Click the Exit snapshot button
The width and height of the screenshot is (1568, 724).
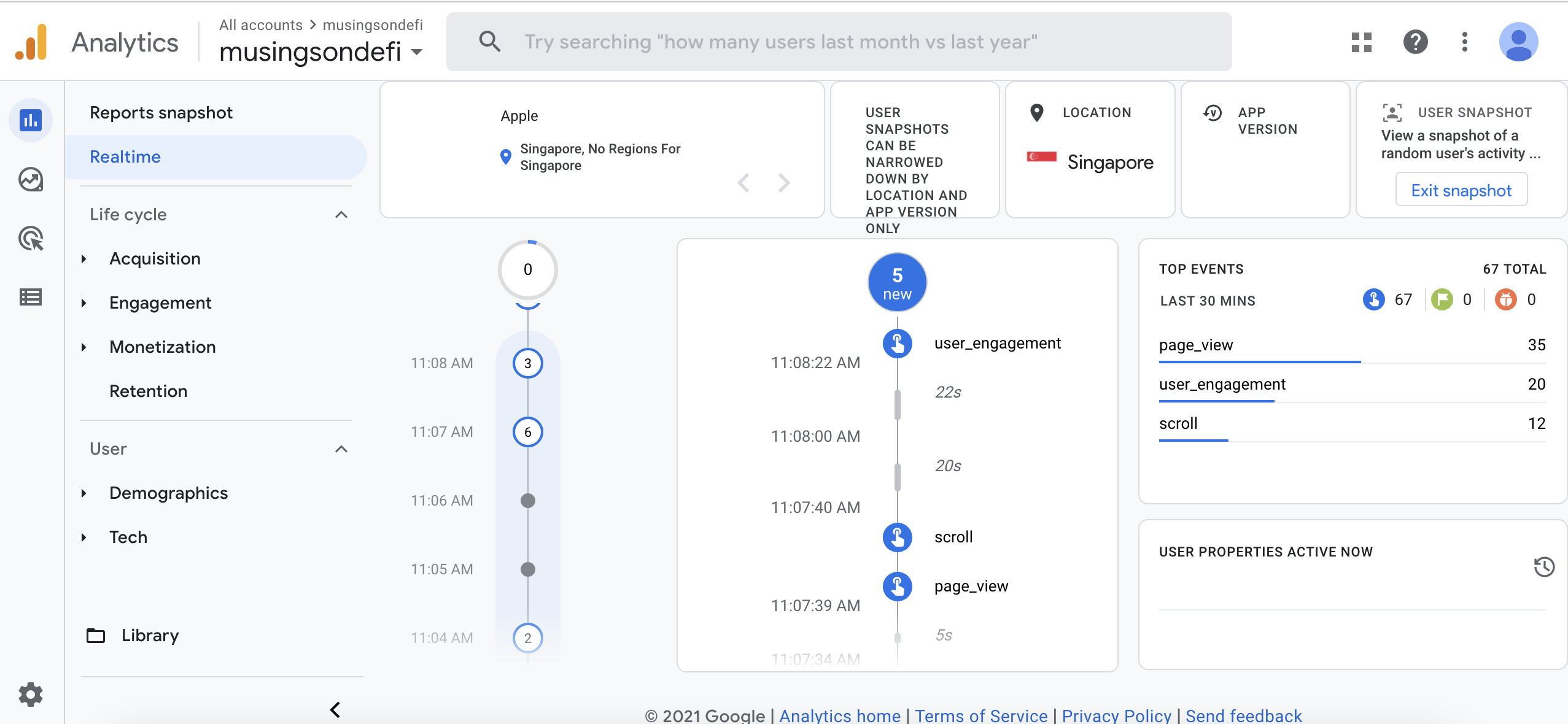click(x=1461, y=190)
